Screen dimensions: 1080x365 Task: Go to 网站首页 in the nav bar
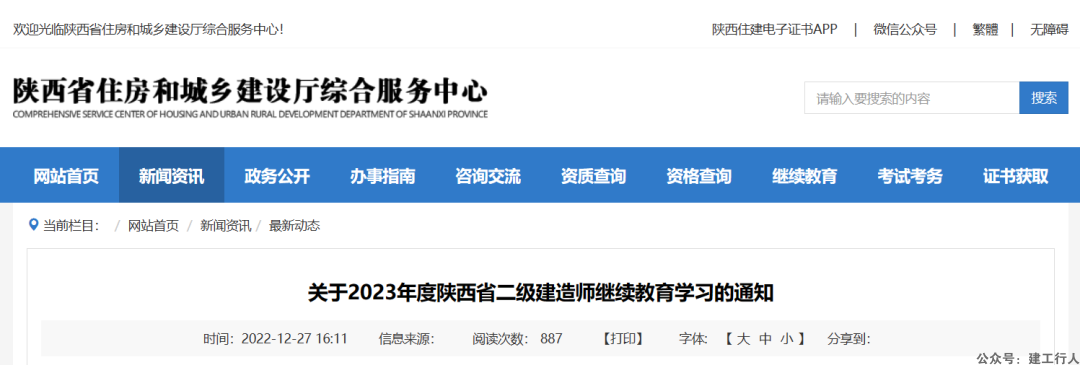click(x=66, y=176)
